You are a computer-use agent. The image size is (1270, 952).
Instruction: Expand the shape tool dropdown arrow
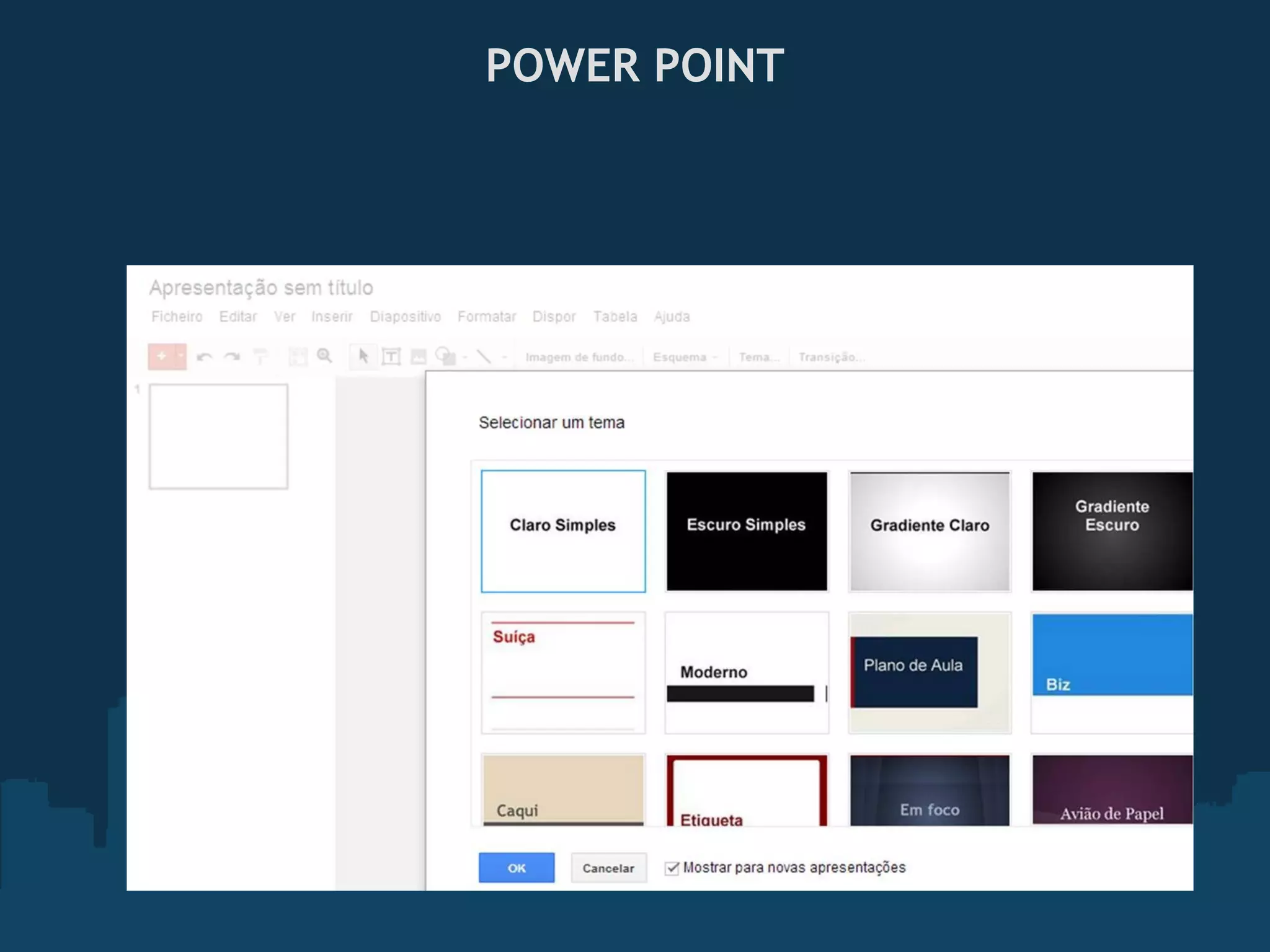point(465,357)
